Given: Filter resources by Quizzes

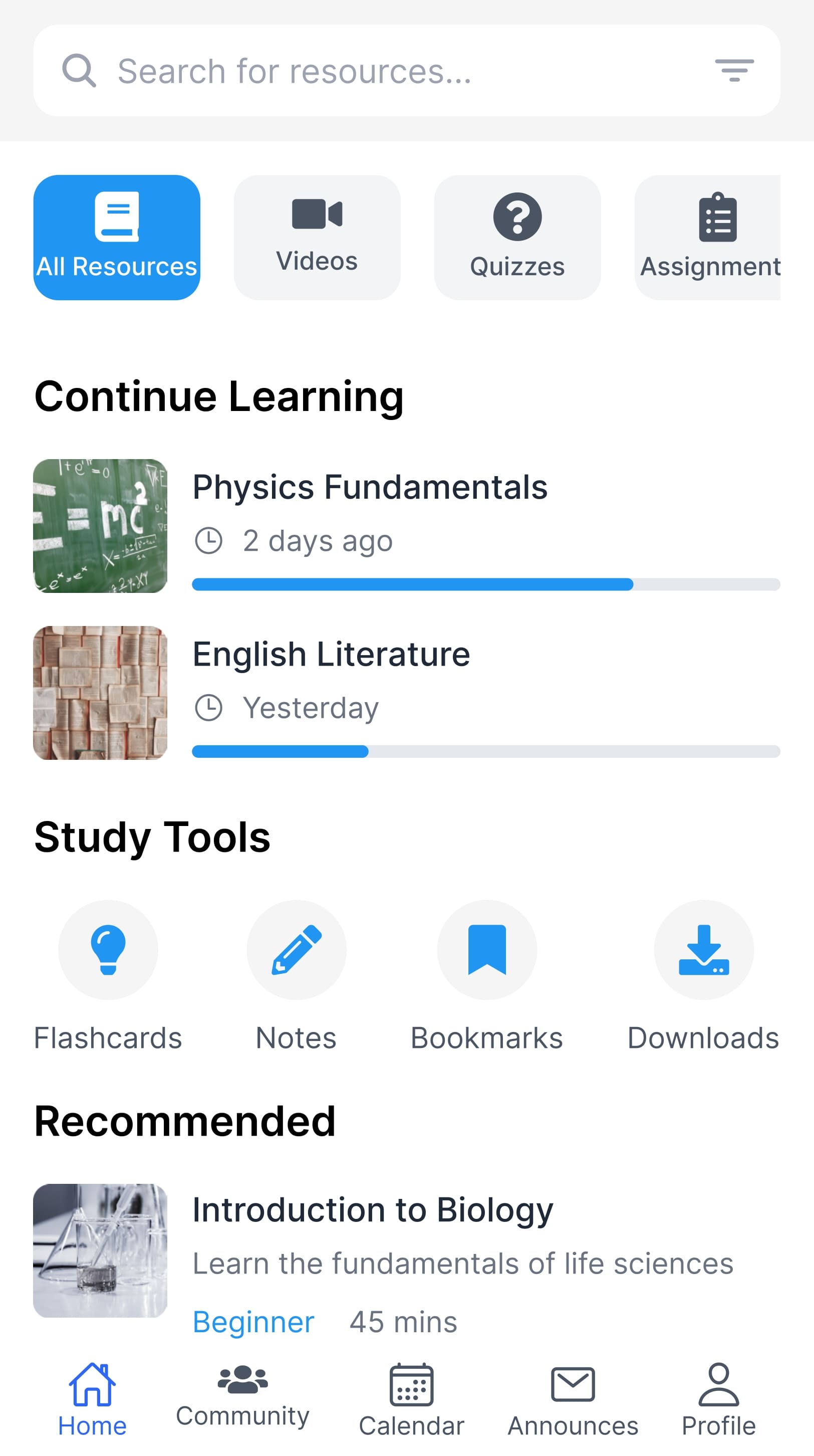Looking at the screenshot, I should click(x=517, y=238).
